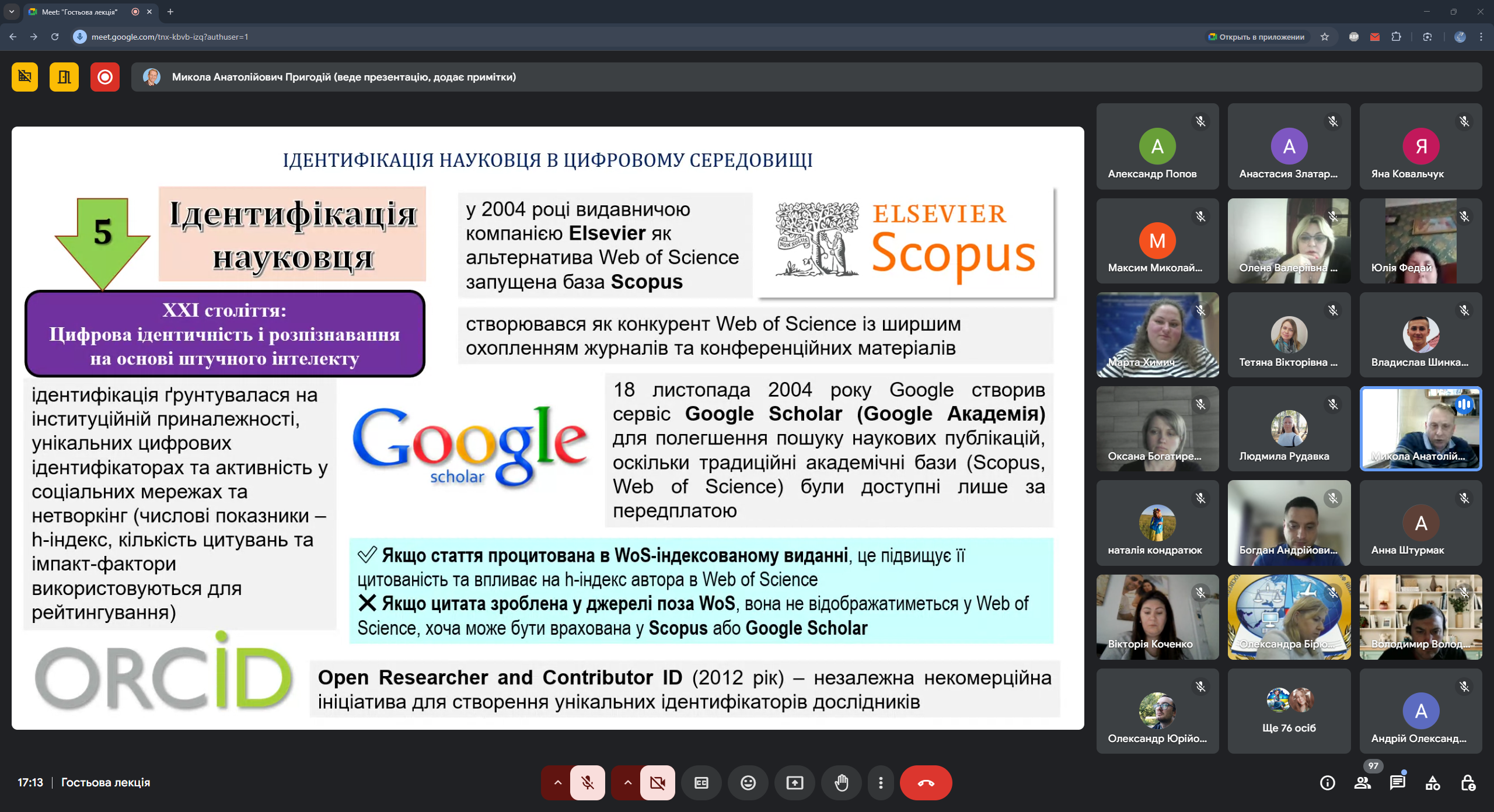Select Яна Ковальчук participant tile
This screenshot has width=1494, height=812.
tap(1421, 146)
